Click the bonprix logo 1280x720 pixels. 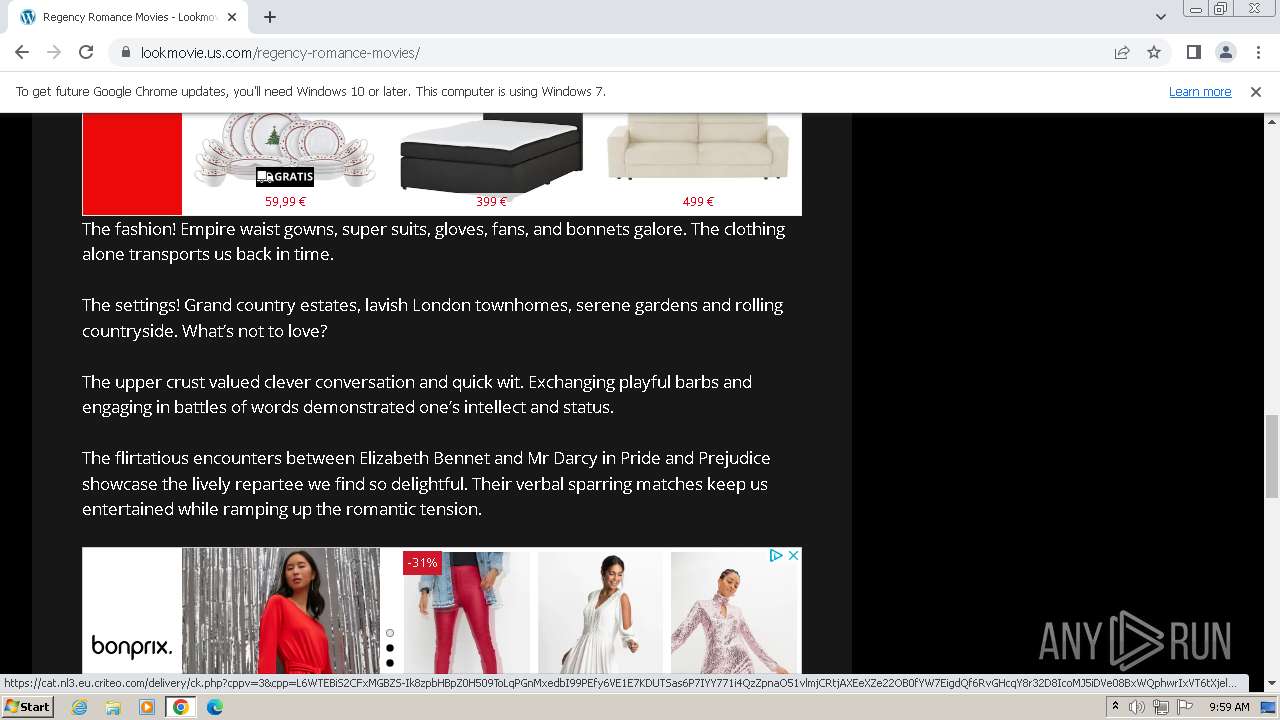click(x=132, y=646)
